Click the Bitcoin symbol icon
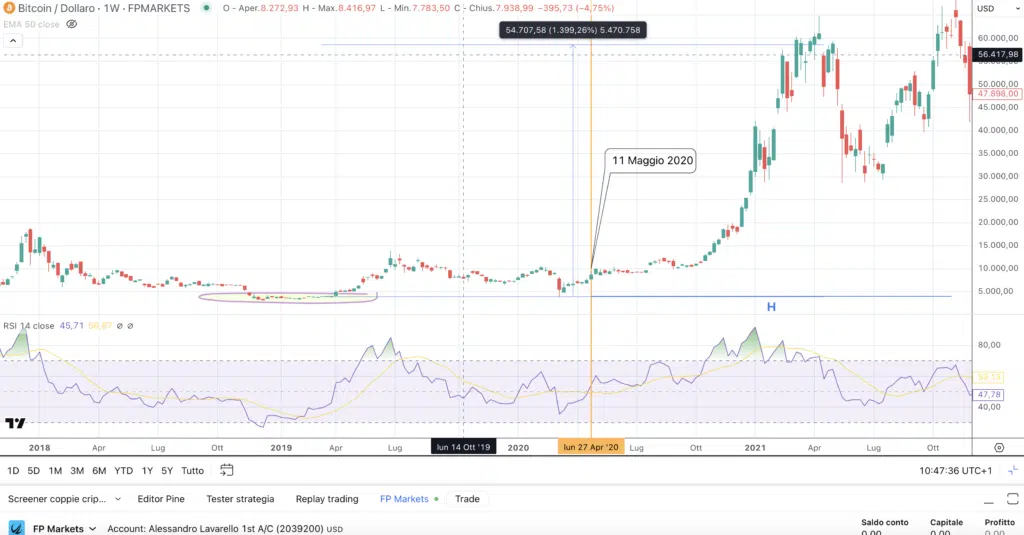Viewport: 1024px width, 535px height. [9, 8]
